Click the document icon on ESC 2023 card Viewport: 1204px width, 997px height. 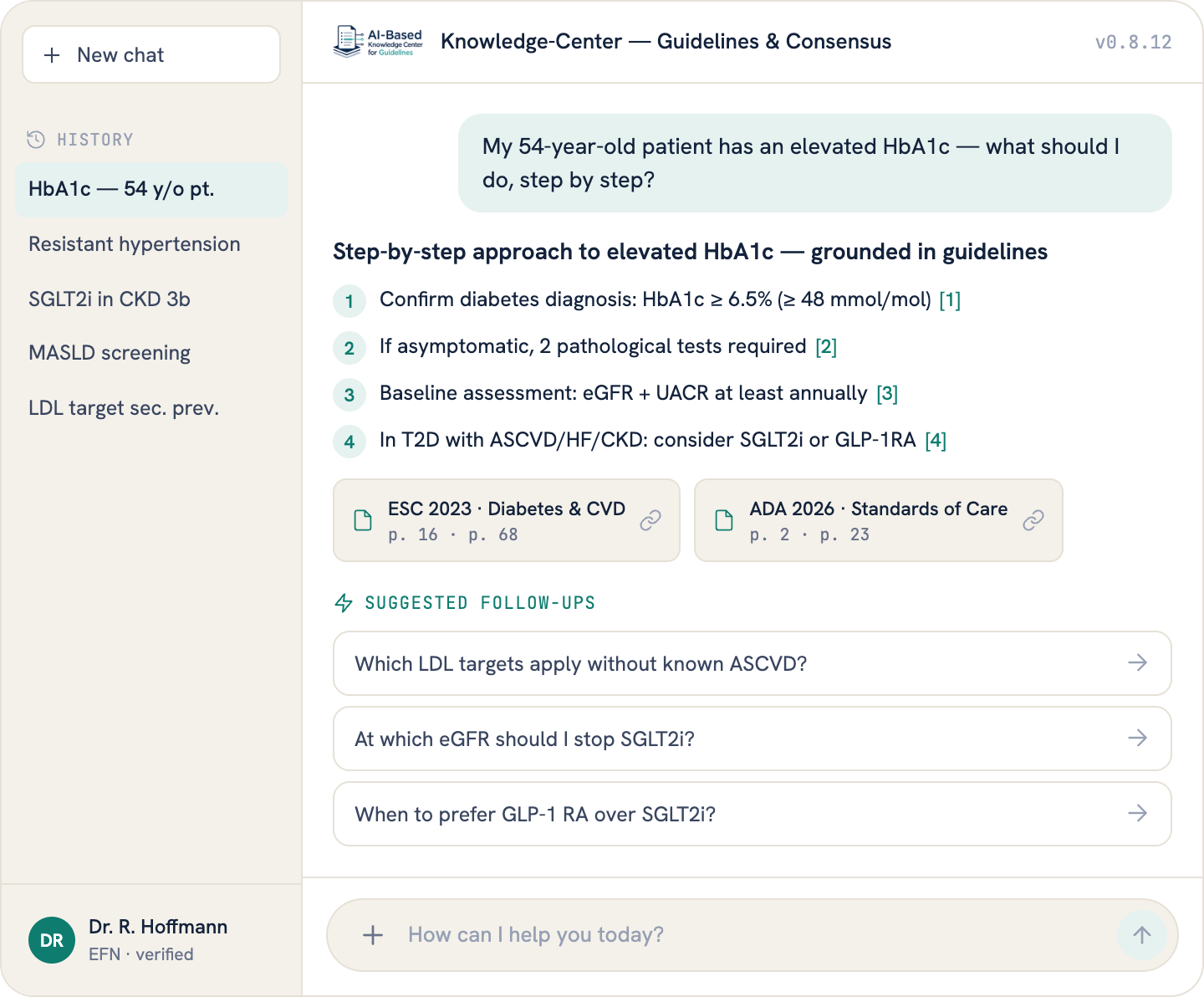[363, 520]
